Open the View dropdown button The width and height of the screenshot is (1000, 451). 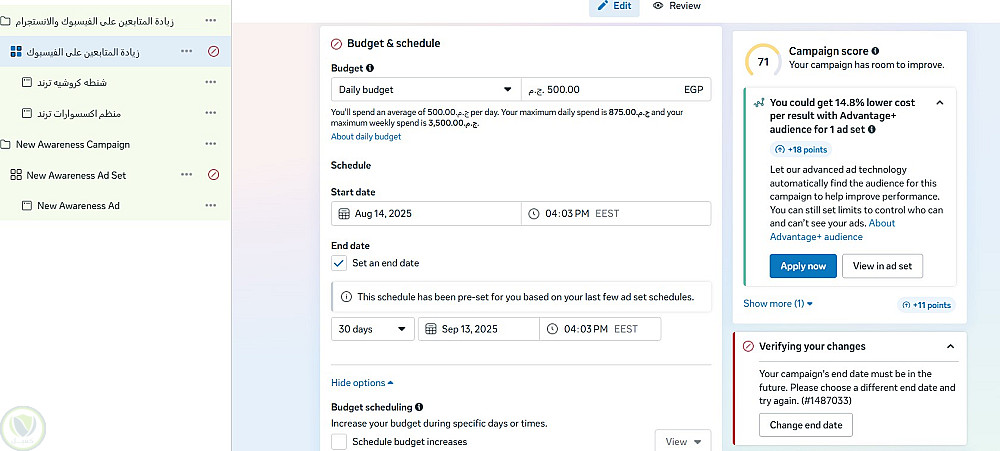click(682, 441)
